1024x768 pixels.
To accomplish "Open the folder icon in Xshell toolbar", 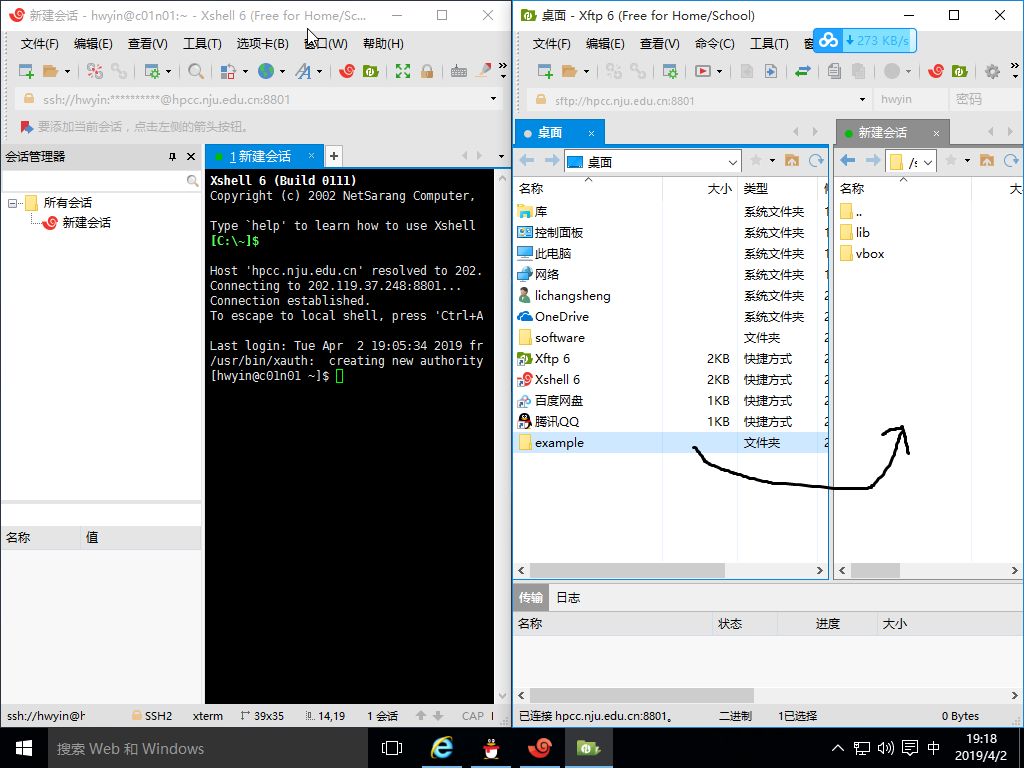I will [x=50, y=71].
